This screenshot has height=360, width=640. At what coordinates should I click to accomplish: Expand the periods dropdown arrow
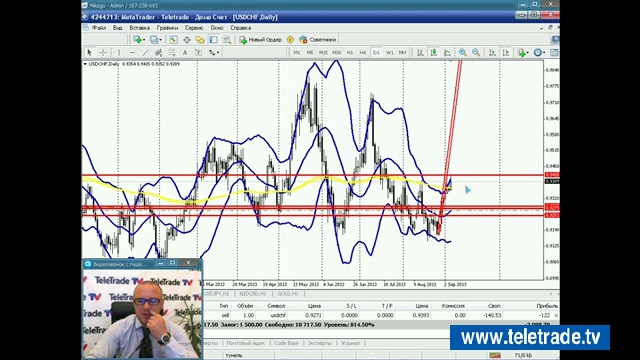point(544,52)
